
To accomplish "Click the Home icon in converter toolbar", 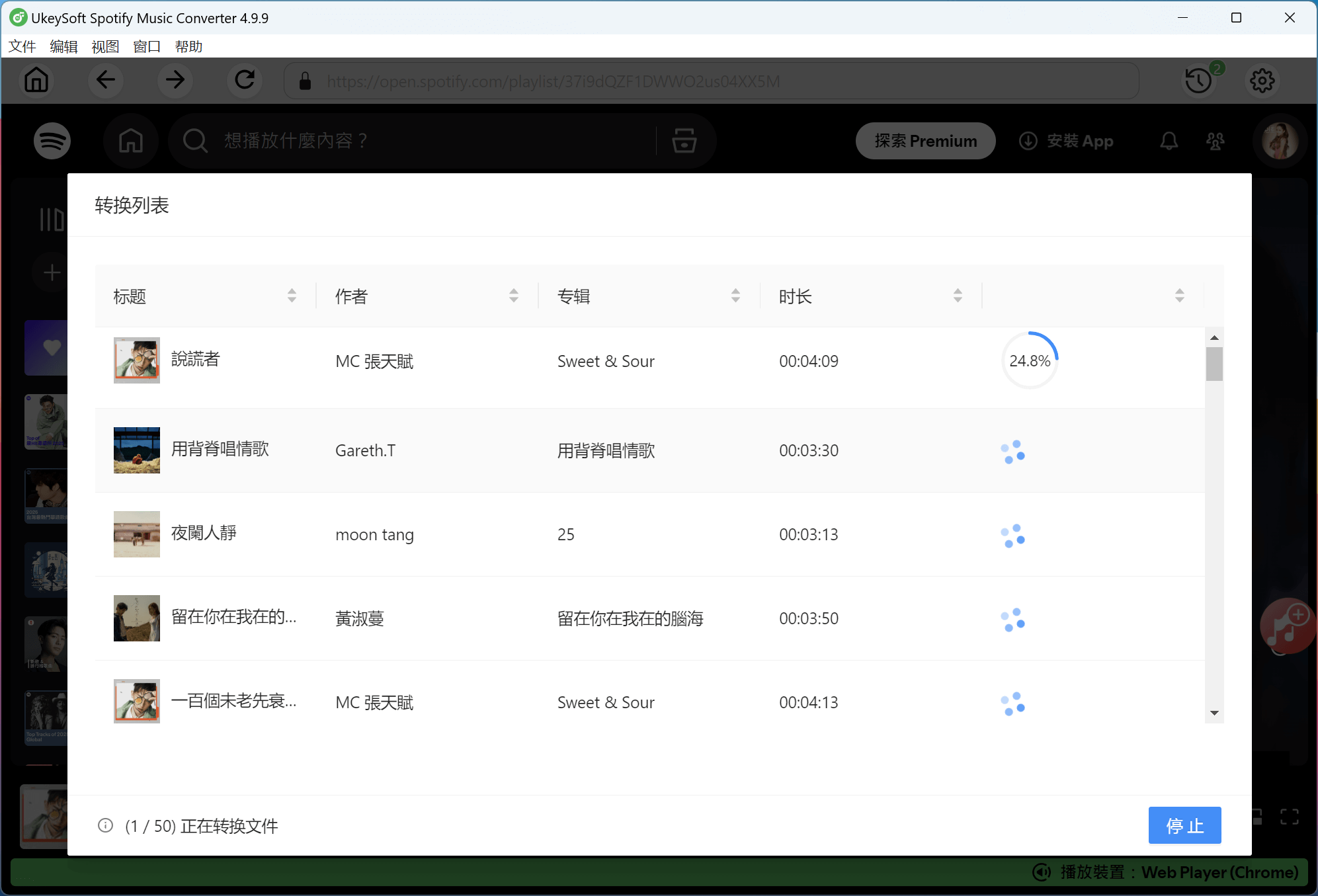I will click(36, 80).
